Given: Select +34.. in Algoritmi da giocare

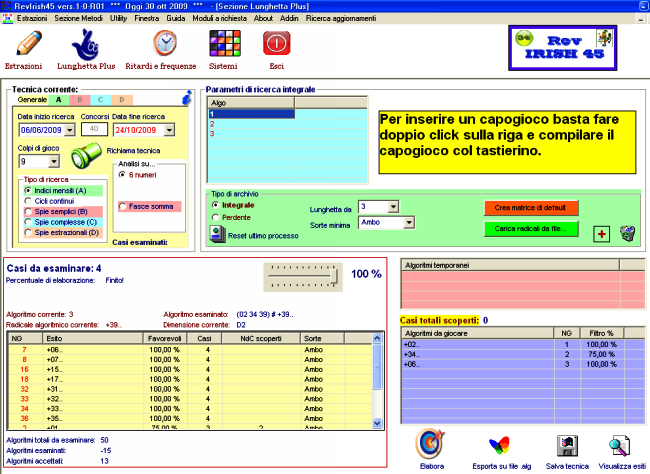Looking at the screenshot, I should pyautogui.click(x=524, y=354).
